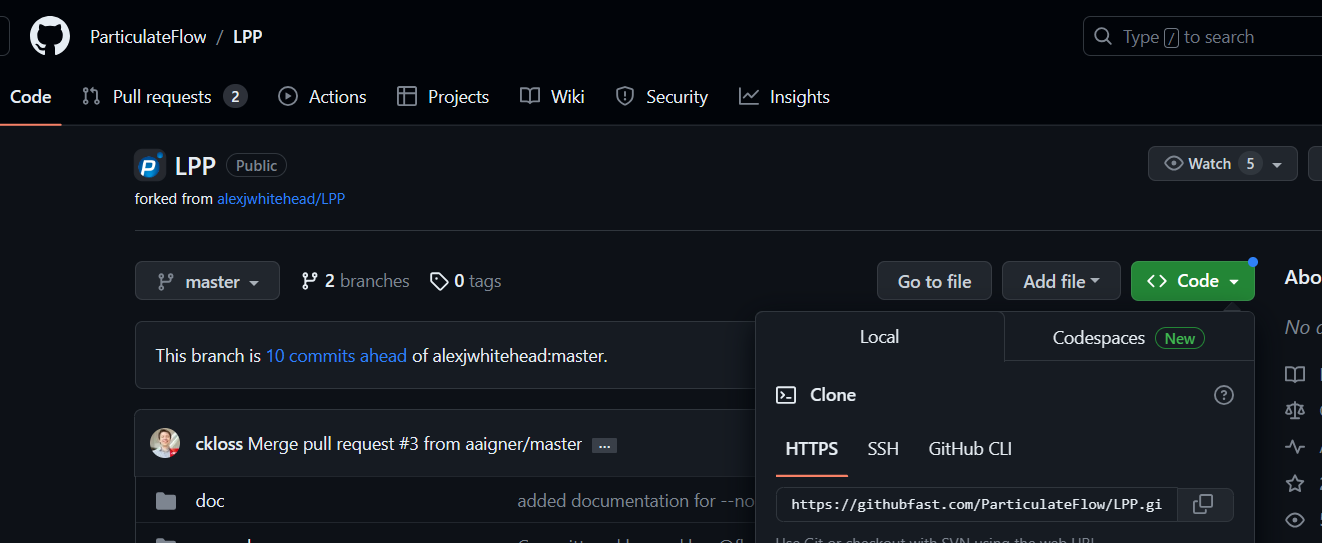
Task: Click the license scale icon in sidebar
Action: point(1295,410)
